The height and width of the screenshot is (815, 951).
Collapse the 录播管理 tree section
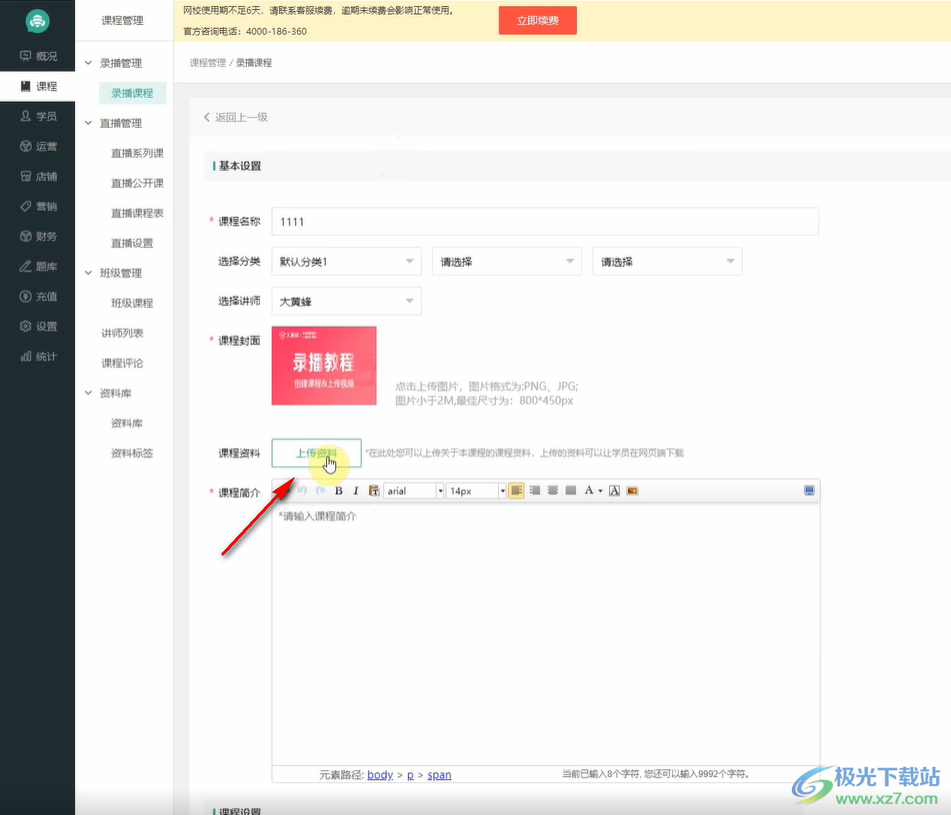tap(89, 63)
